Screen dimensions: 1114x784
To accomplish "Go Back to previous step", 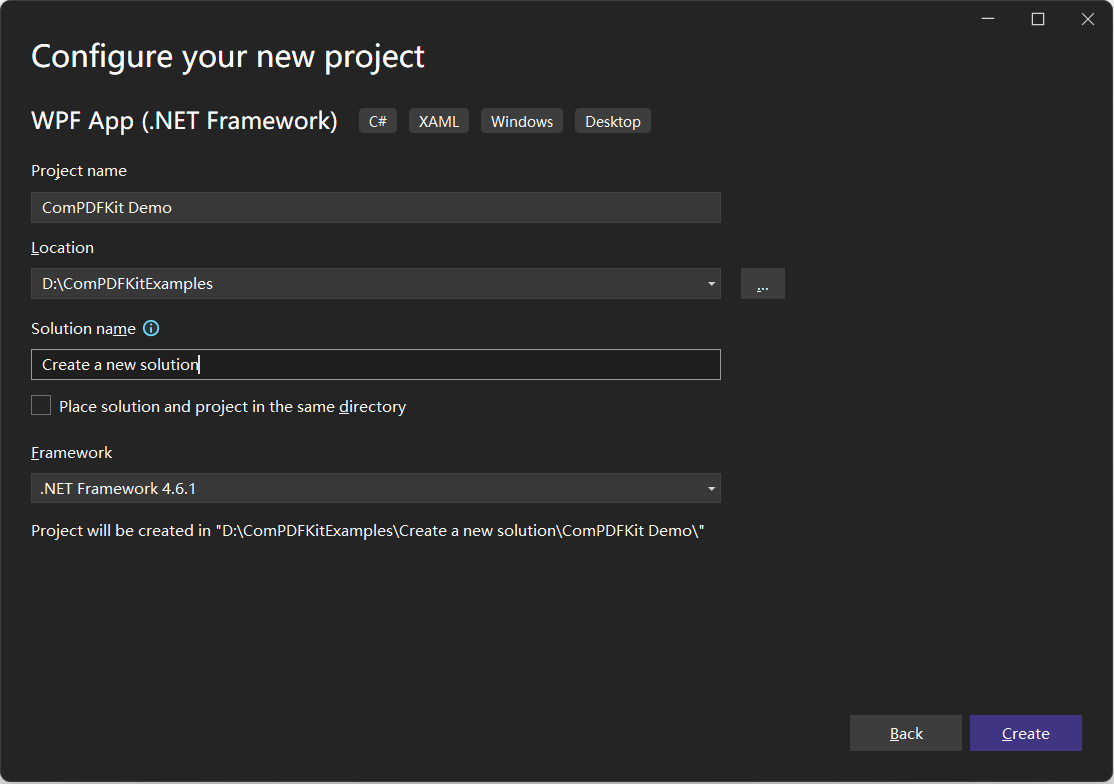I will coord(906,733).
